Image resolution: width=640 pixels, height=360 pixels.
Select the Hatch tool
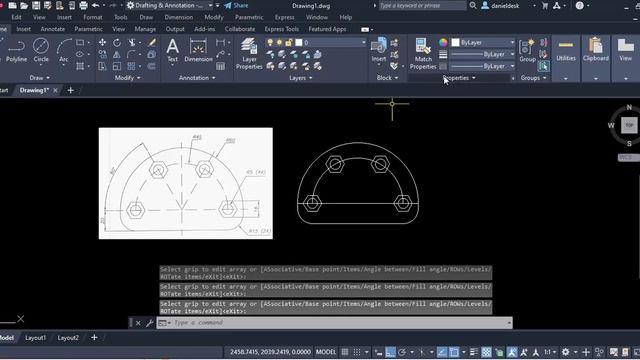click(80, 66)
